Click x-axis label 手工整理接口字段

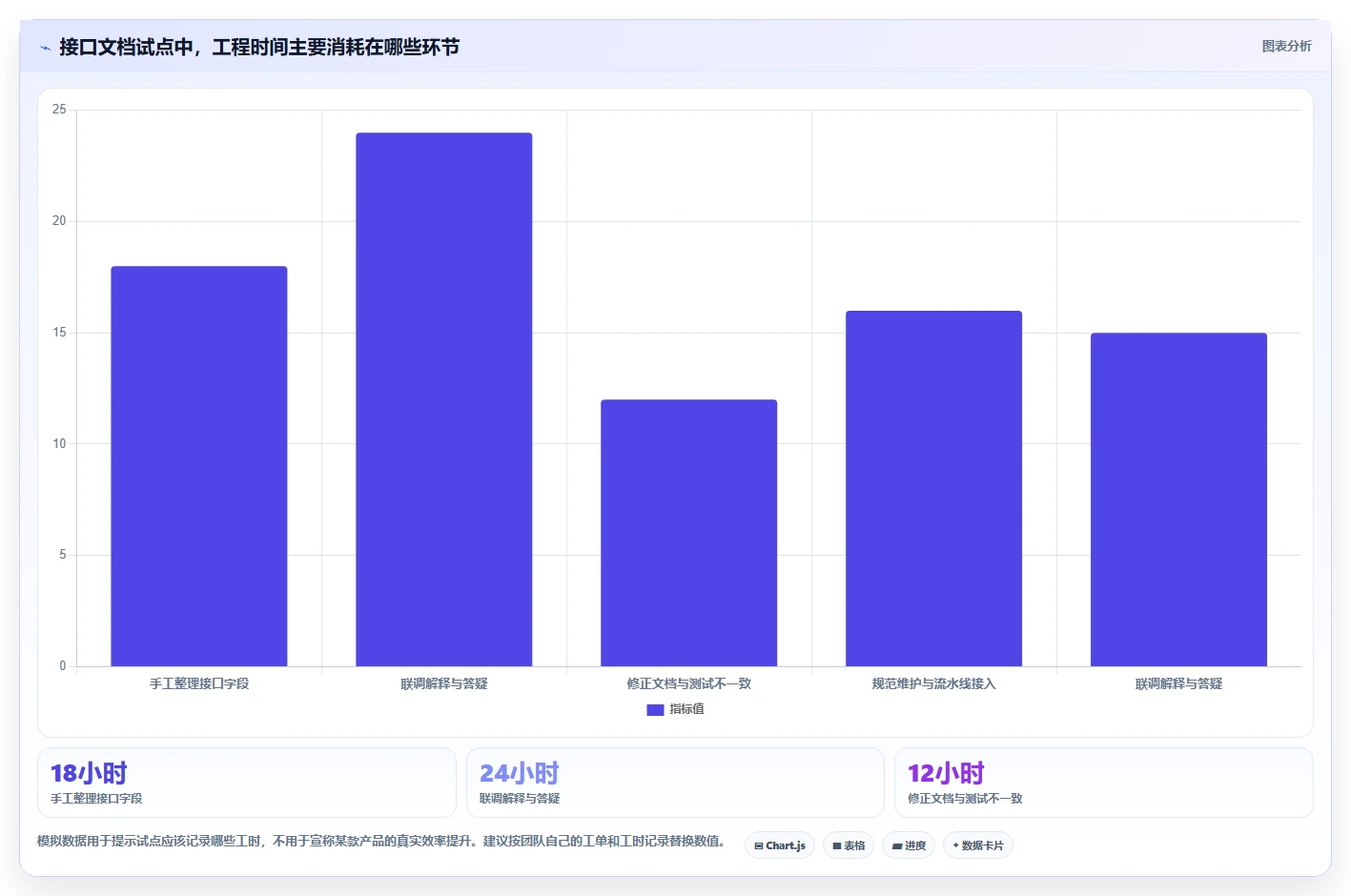coord(199,683)
